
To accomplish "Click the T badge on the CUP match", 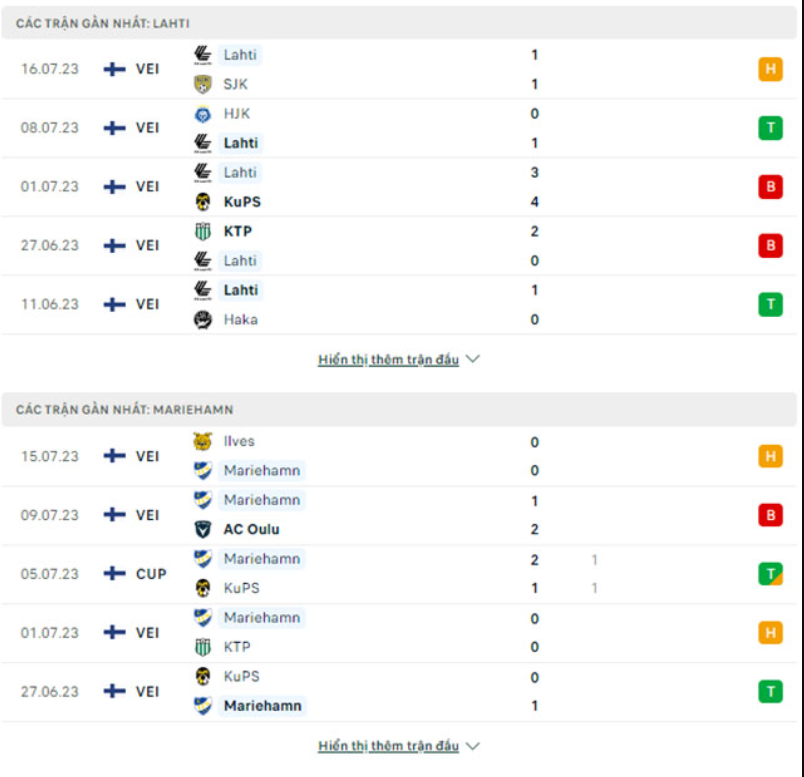I will click(770, 574).
